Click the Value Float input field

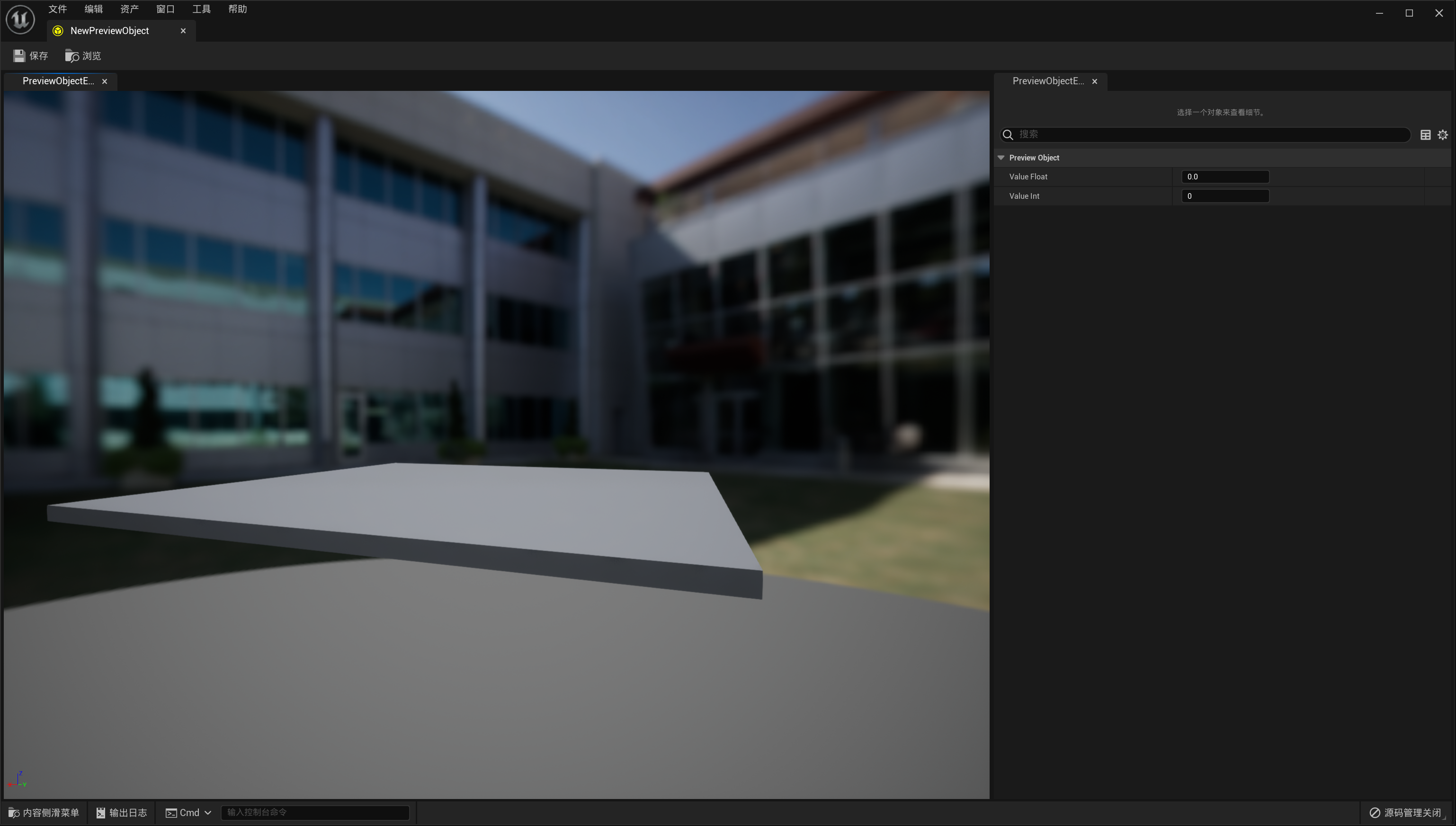click(x=1224, y=177)
